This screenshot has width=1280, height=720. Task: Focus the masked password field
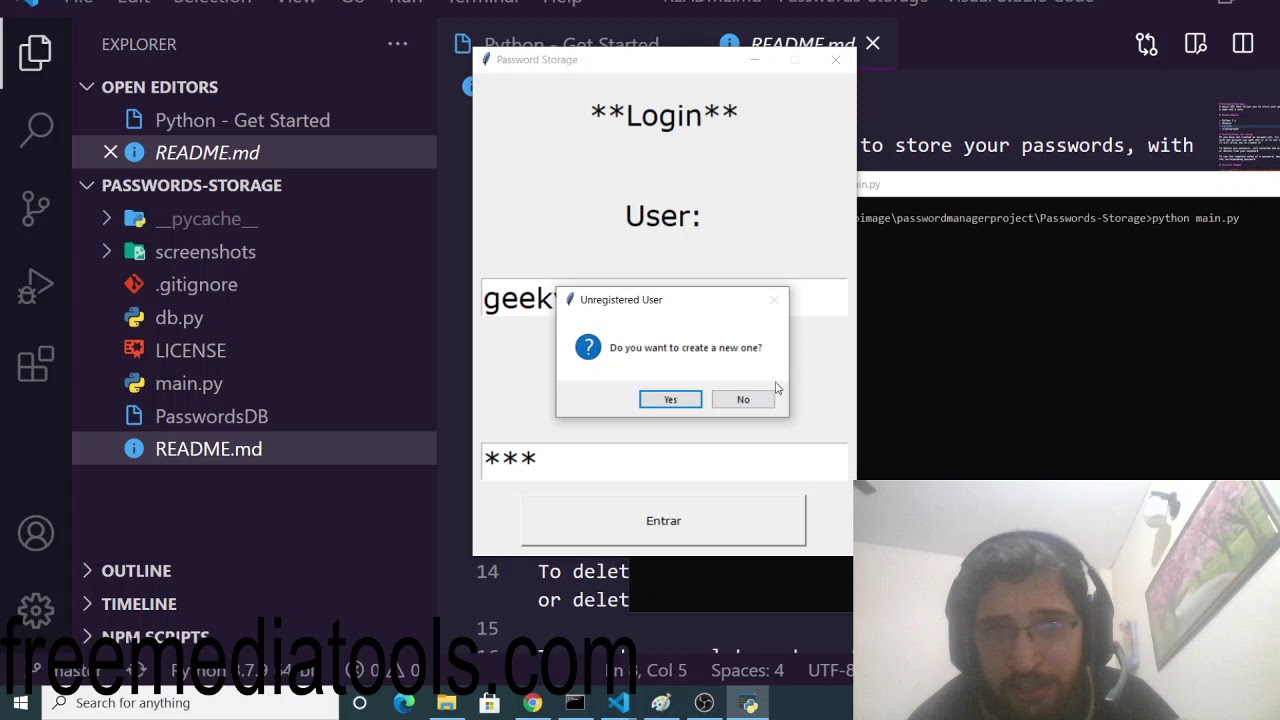click(x=664, y=461)
